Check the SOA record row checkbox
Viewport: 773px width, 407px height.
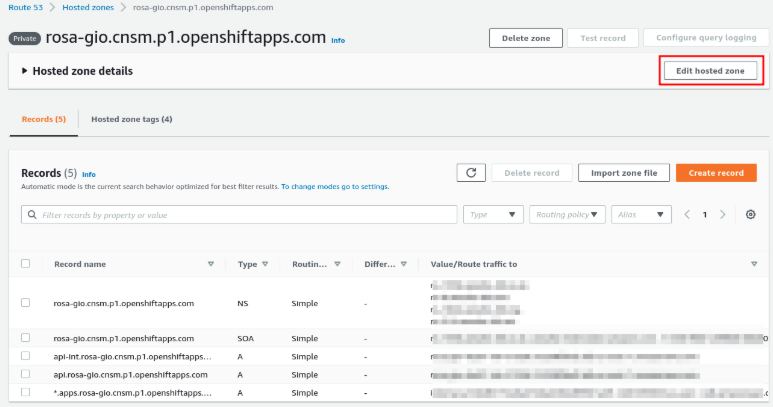[26, 338]
